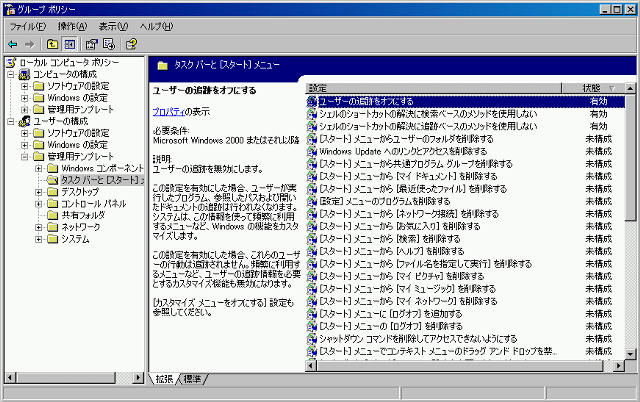Collapse the 管理用テンプレート node under ユーザーの構成
Screen dimensions: 640x402
[25, 157]
